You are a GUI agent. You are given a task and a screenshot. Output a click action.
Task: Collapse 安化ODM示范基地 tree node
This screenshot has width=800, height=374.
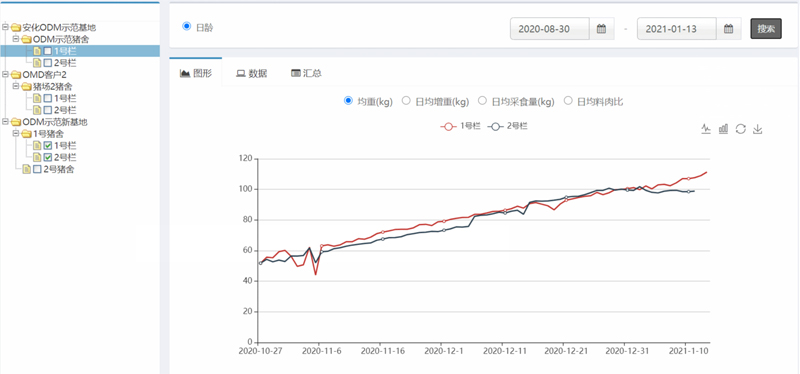click(6, 27)
